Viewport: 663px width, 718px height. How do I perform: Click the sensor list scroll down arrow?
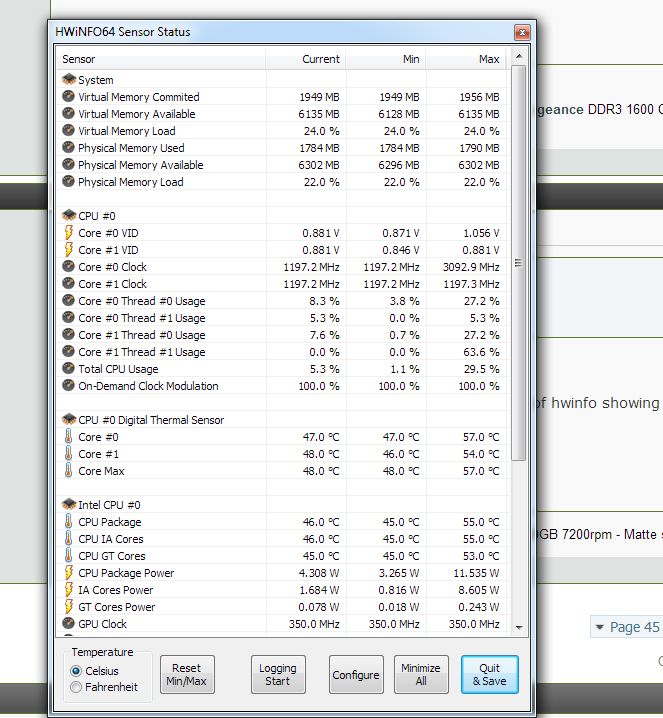pyautogui.click(x=519, y=627)
